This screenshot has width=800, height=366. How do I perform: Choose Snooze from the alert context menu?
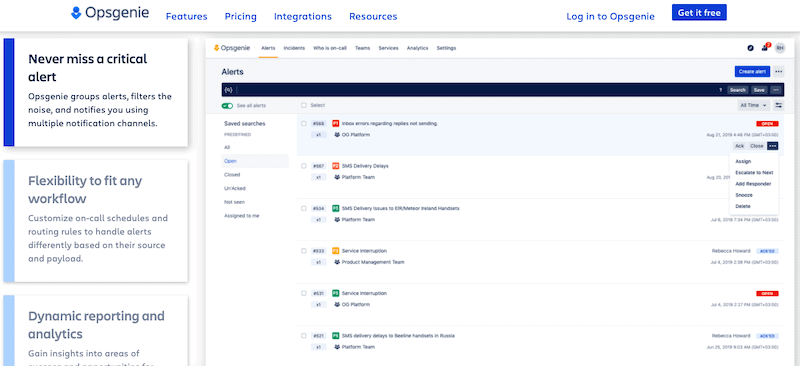click(743, 195)
